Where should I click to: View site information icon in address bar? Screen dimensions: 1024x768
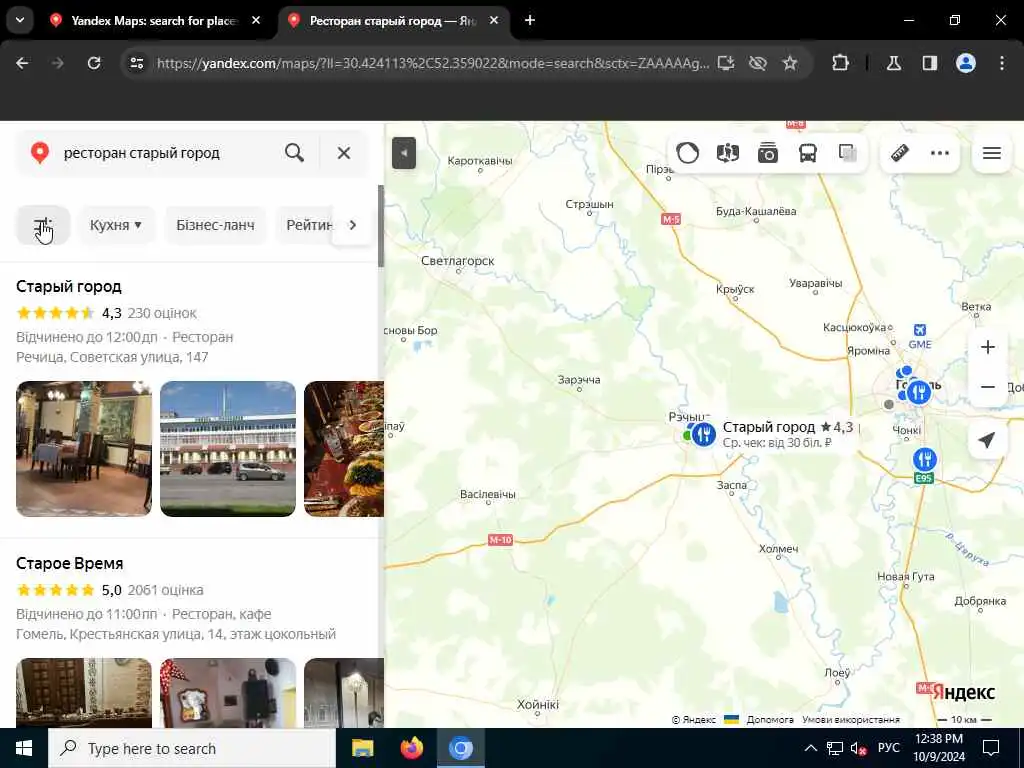137,63
